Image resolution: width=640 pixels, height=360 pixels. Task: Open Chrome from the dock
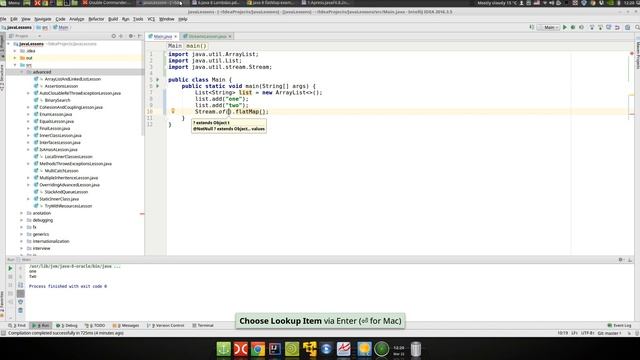point(258,349)
